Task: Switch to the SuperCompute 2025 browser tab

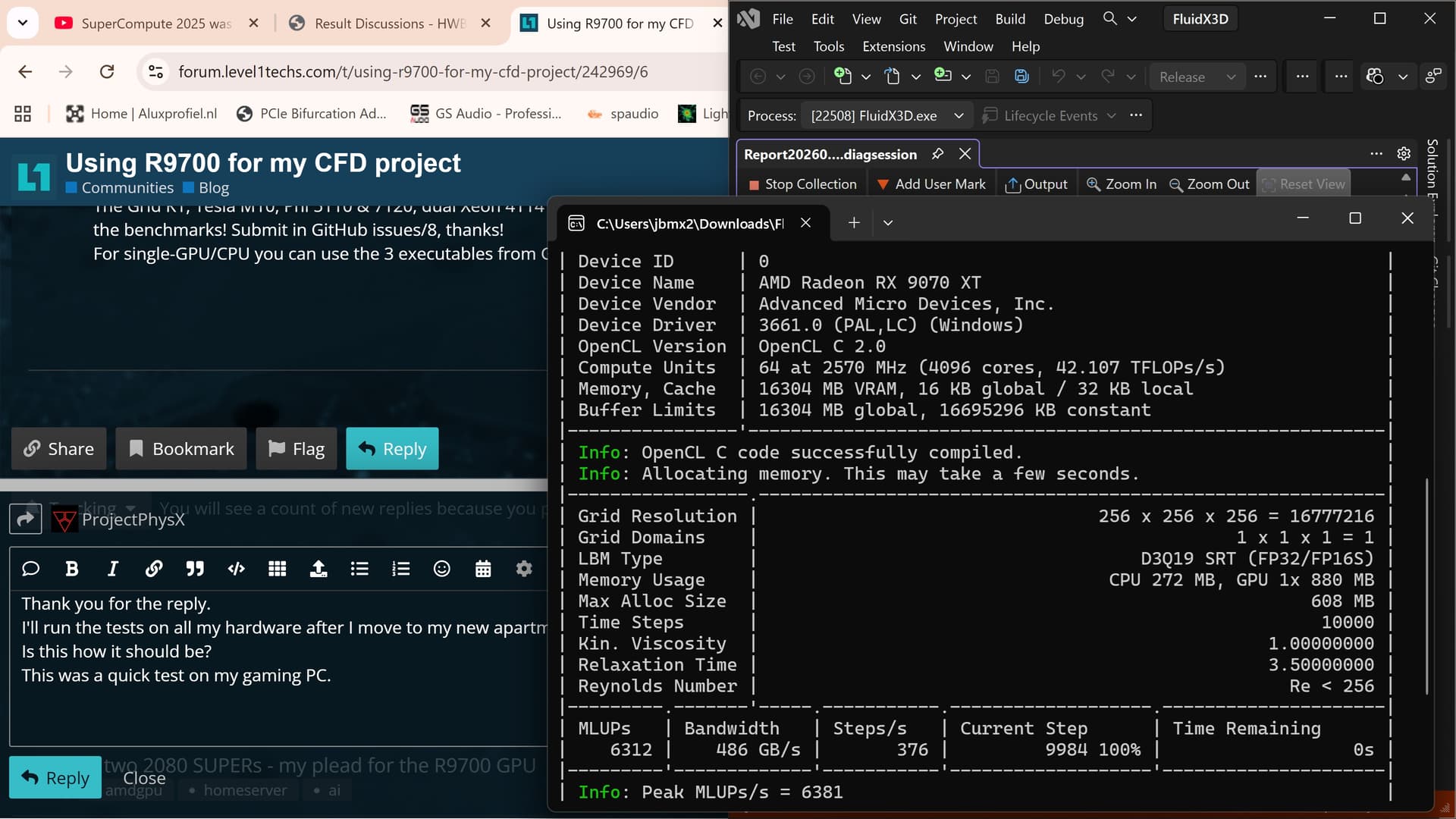Action: click(155, 24)
